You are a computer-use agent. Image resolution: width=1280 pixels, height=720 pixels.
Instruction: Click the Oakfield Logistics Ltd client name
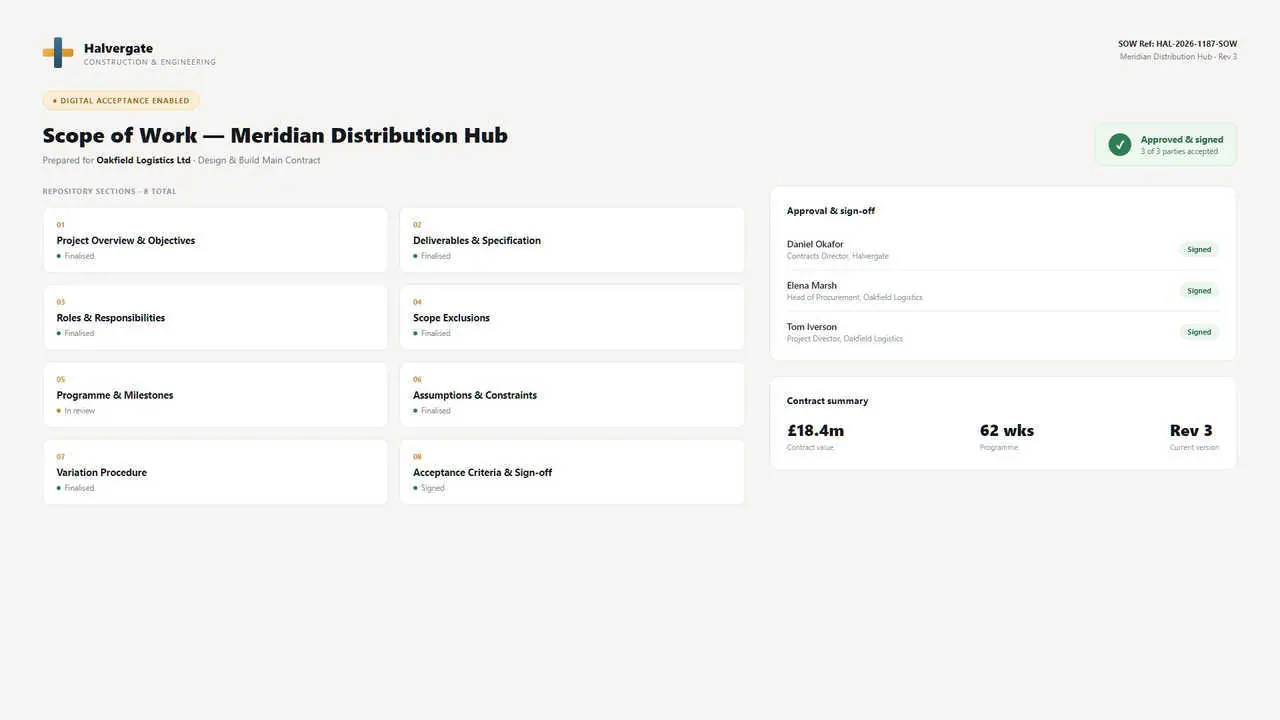143,160
